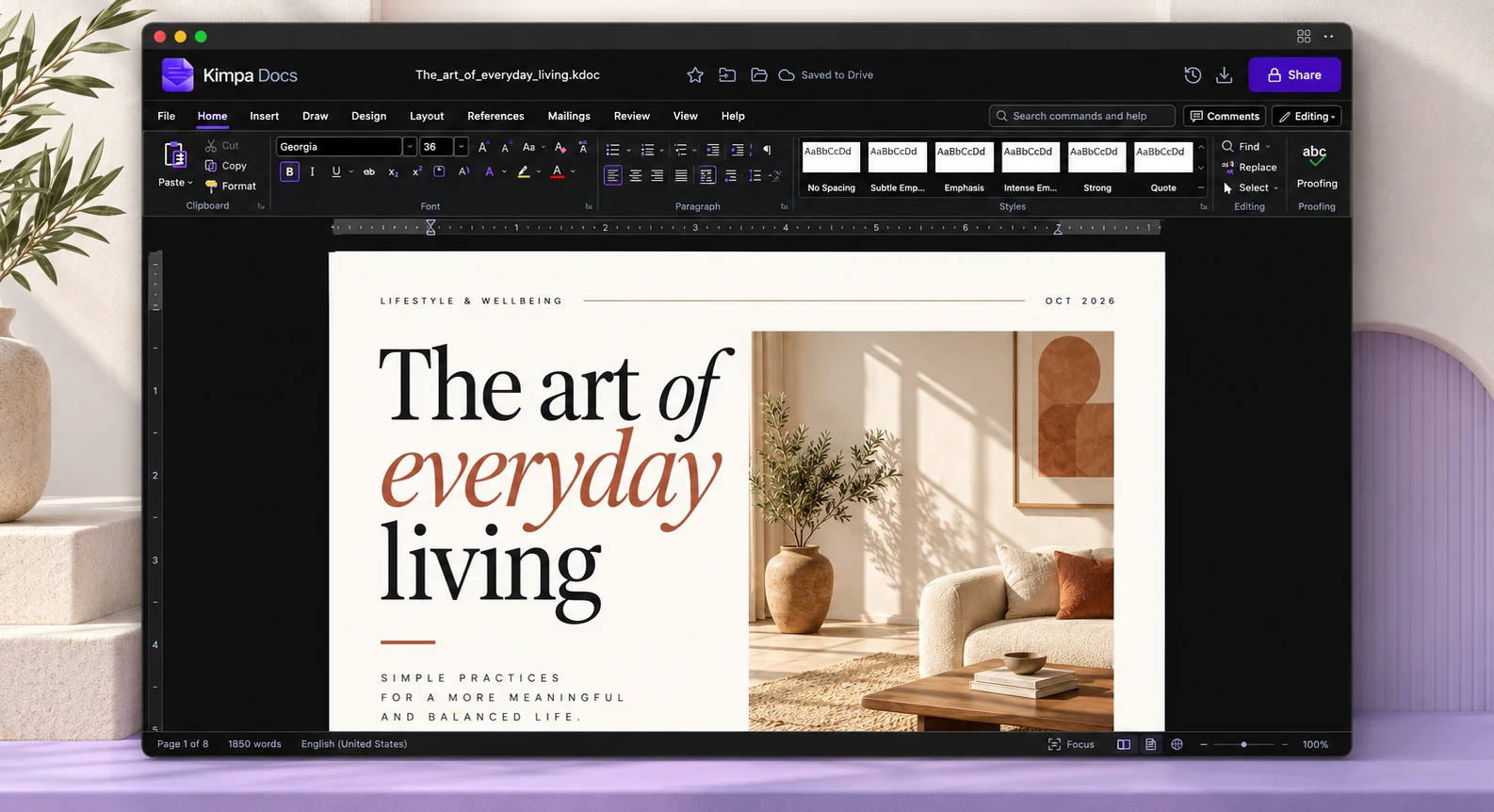Download the document
This screenshot has height=812, width=1494.
click(1225, 75)
